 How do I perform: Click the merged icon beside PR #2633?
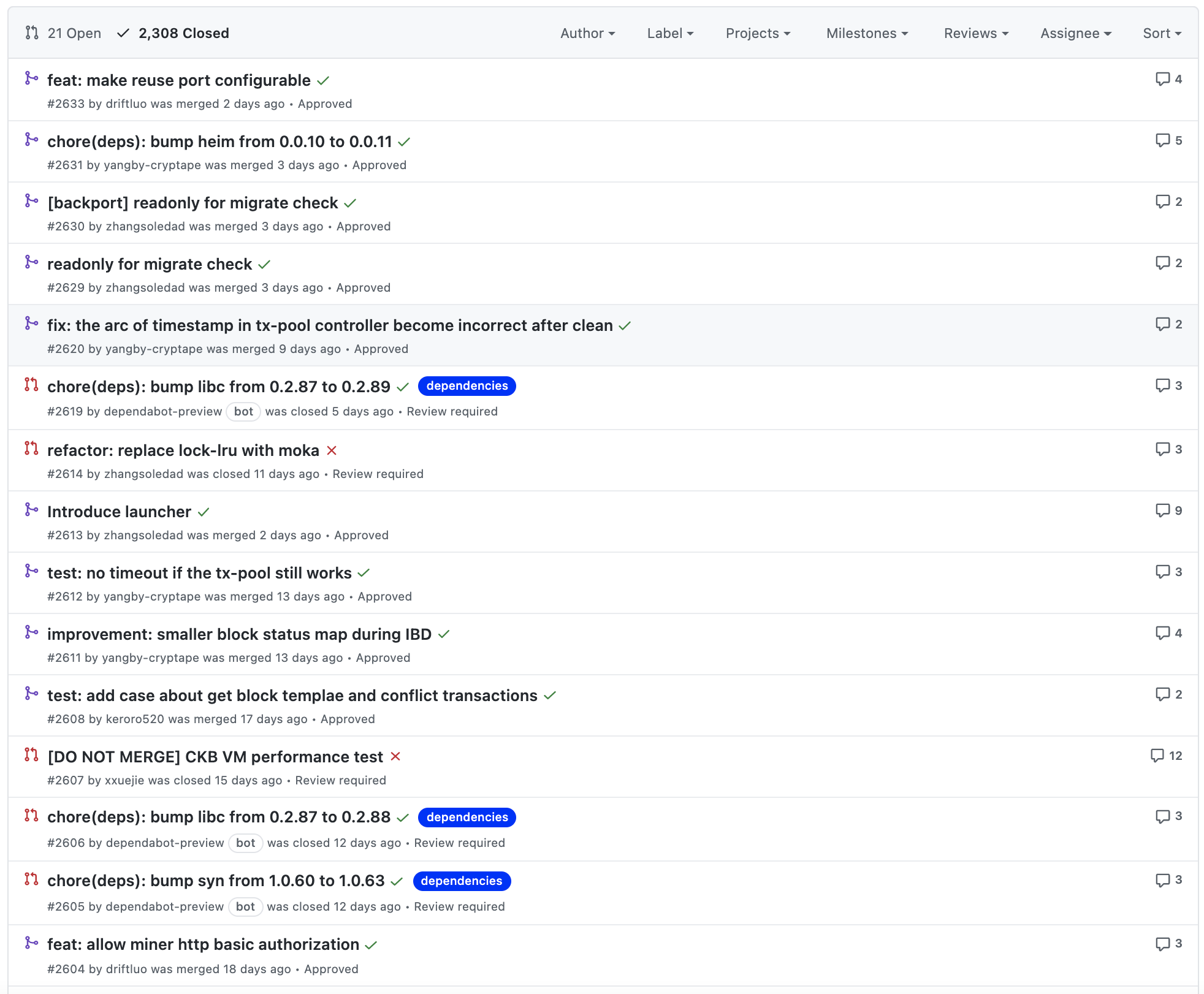tap(31, 78)
